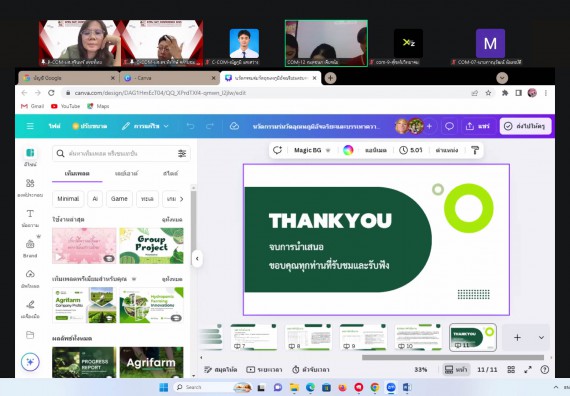Image resolution: width=570 pixels, height=396 pixels.
Task: Click the send to teacher button
Action: tap(525, 126)
